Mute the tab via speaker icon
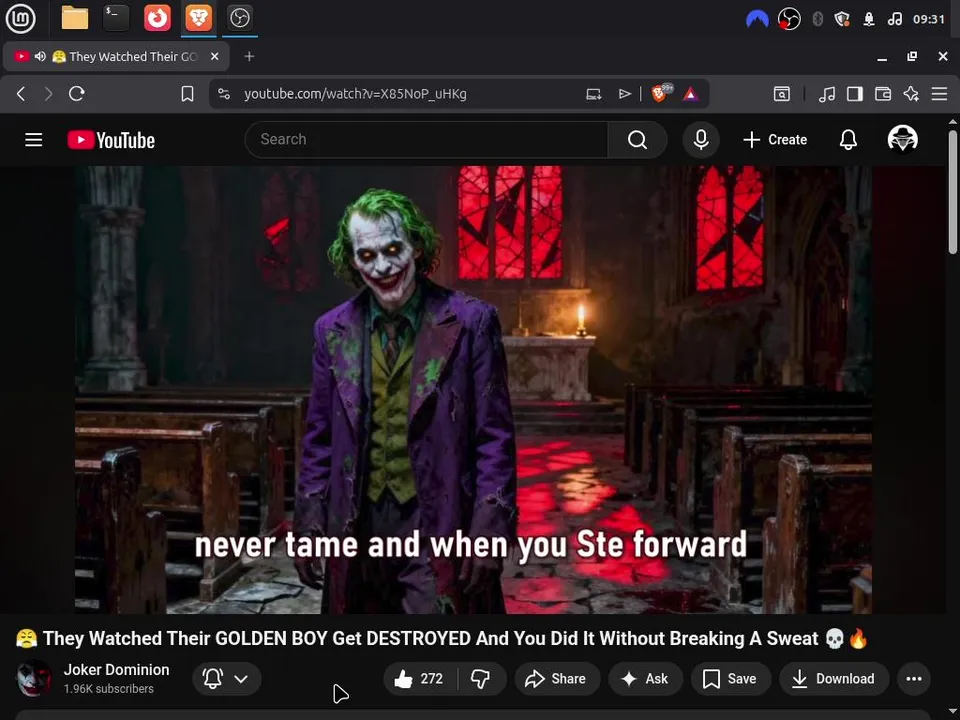960x720 pixels. 40,56
